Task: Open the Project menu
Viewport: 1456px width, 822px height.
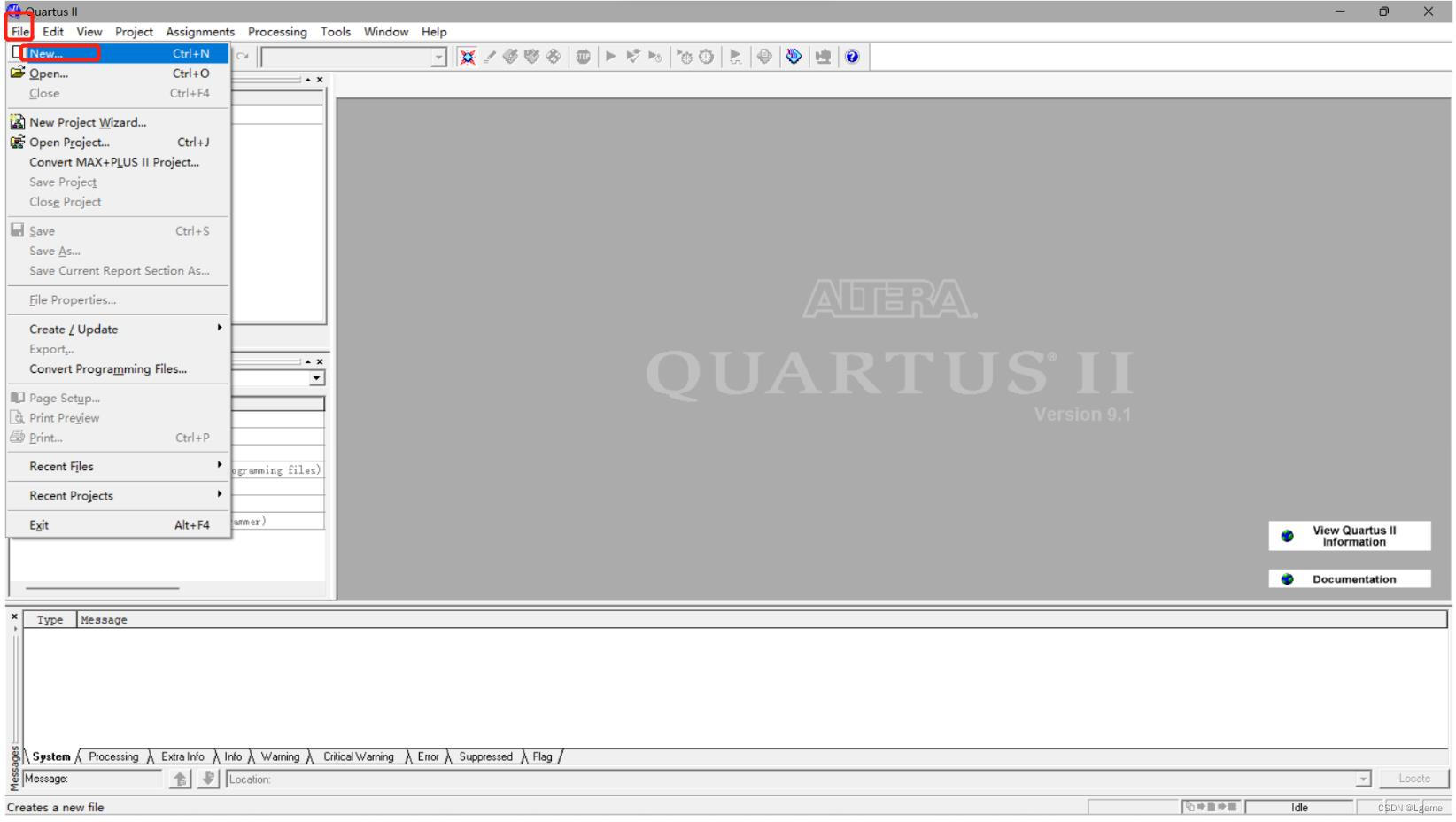Action: [134, 32]
